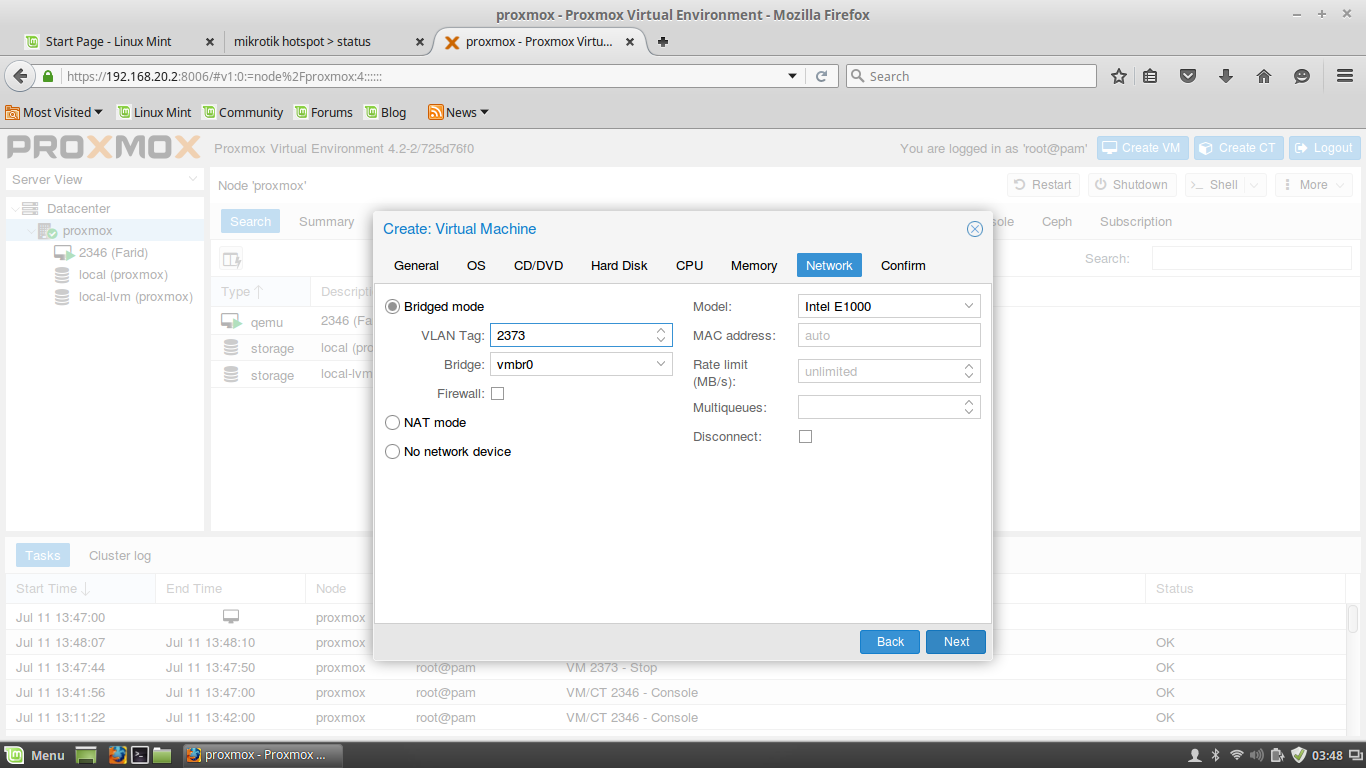Image resolution: width=1366 pixels, height=768 pixels.
Task: Log out with the Logout button
Action: (1324, 148)
